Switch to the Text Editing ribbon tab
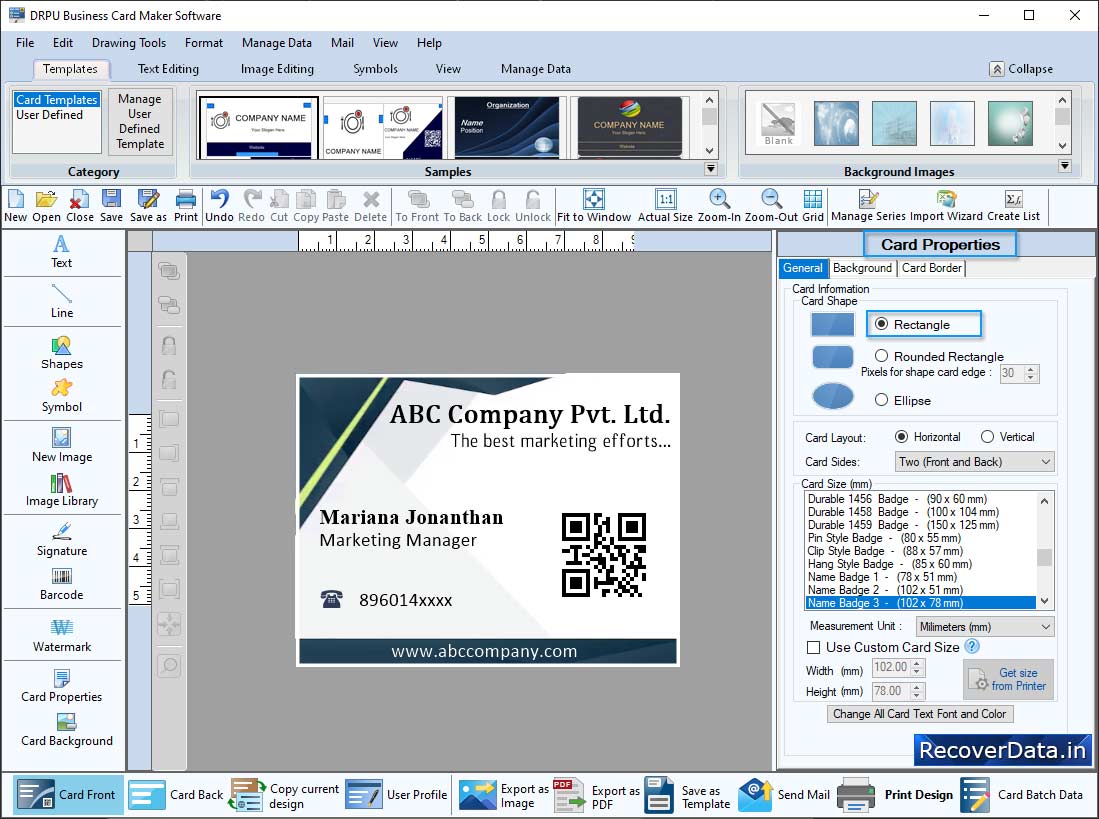Viewport: 1099px width, 819px height. click(168, 69)
